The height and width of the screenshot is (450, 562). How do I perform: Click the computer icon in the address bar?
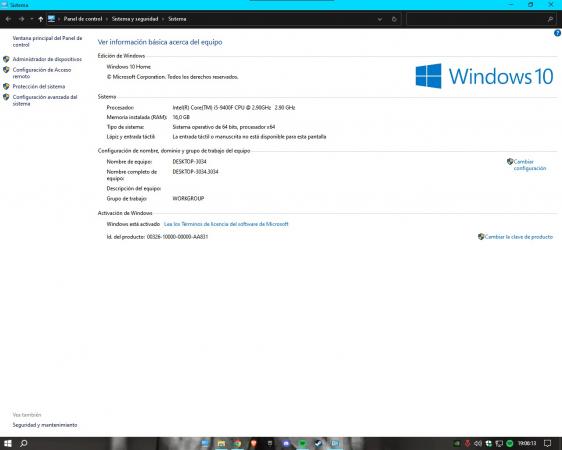click(51, 19)
